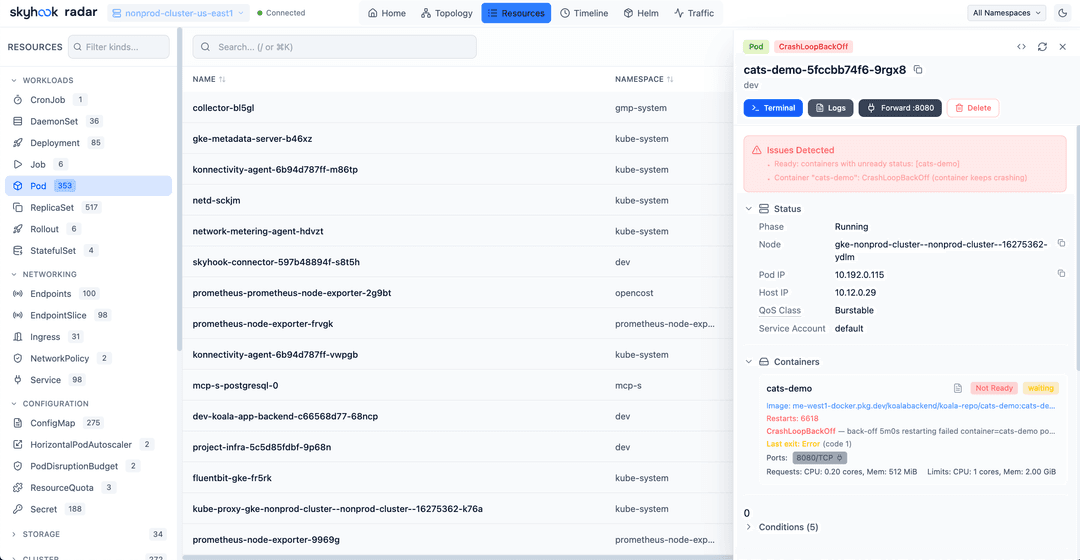1080x560 pixels.
Task: Click the container image link
Action: pyautogui.click(x=911, y=406)
